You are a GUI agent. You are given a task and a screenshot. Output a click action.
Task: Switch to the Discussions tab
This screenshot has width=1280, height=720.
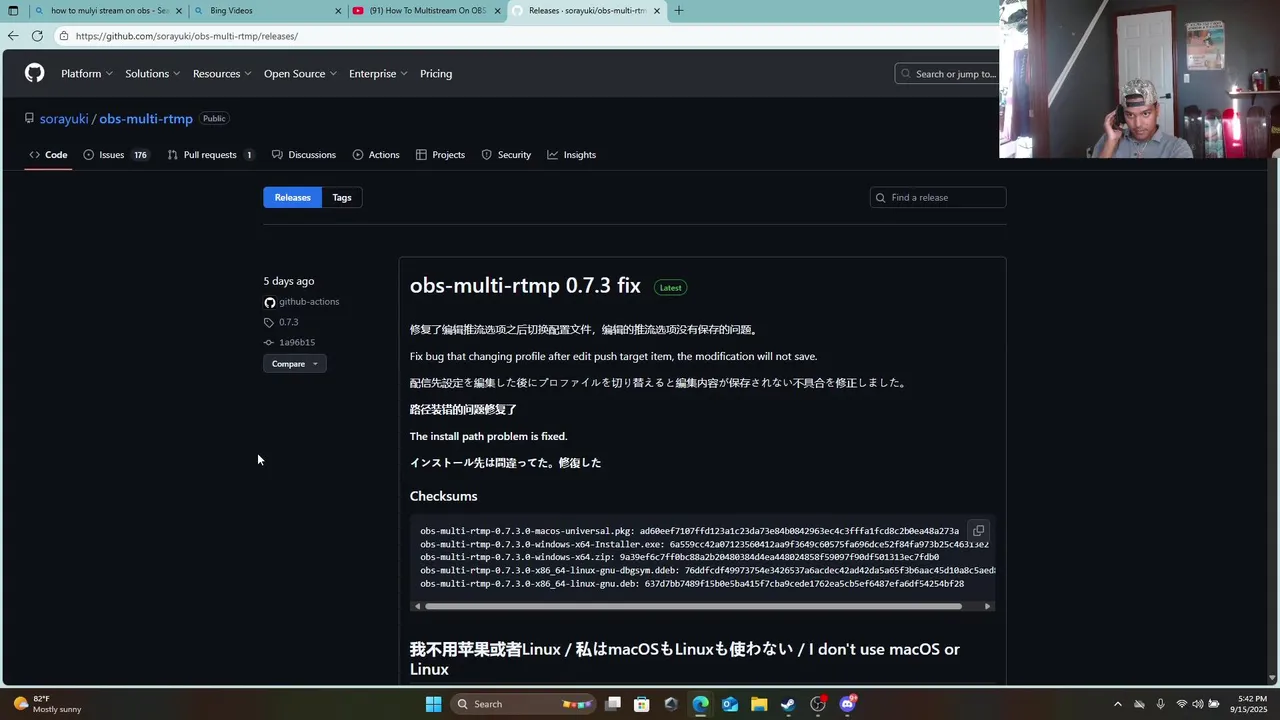point(304,155)
